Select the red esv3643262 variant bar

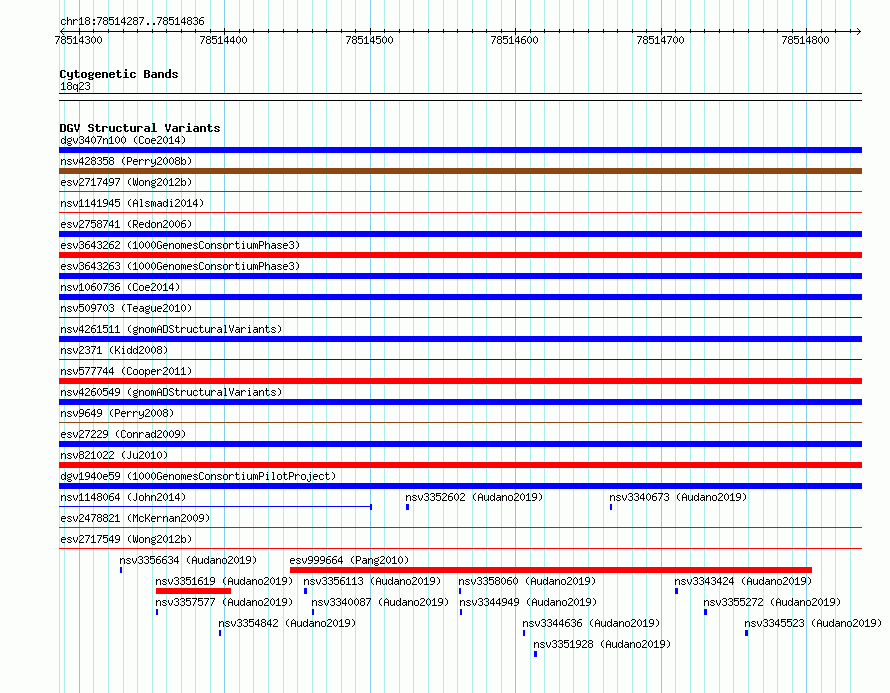460,255
